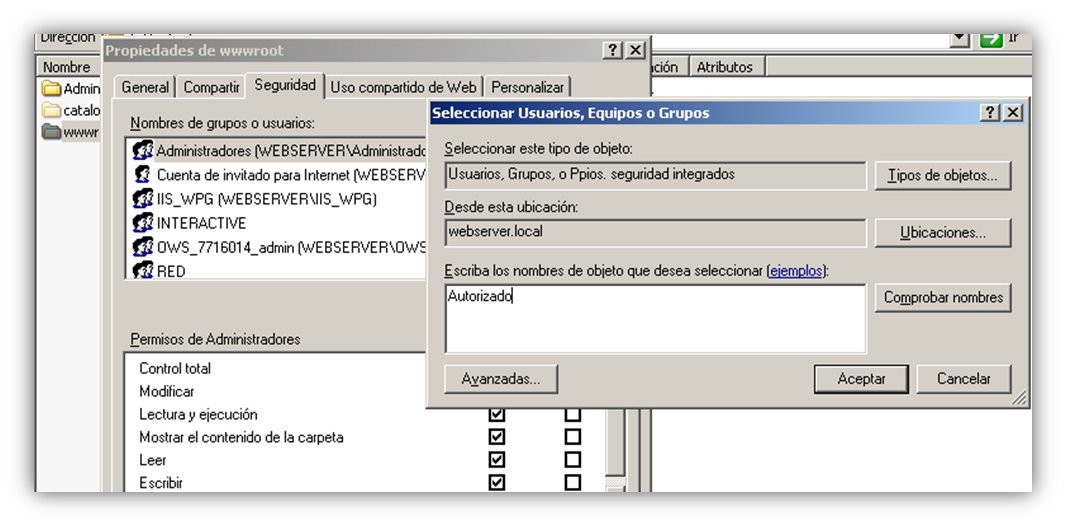Open the Uso compartido de Web tab
Screen dimensions: 1066x526
[x=403, y=88]
